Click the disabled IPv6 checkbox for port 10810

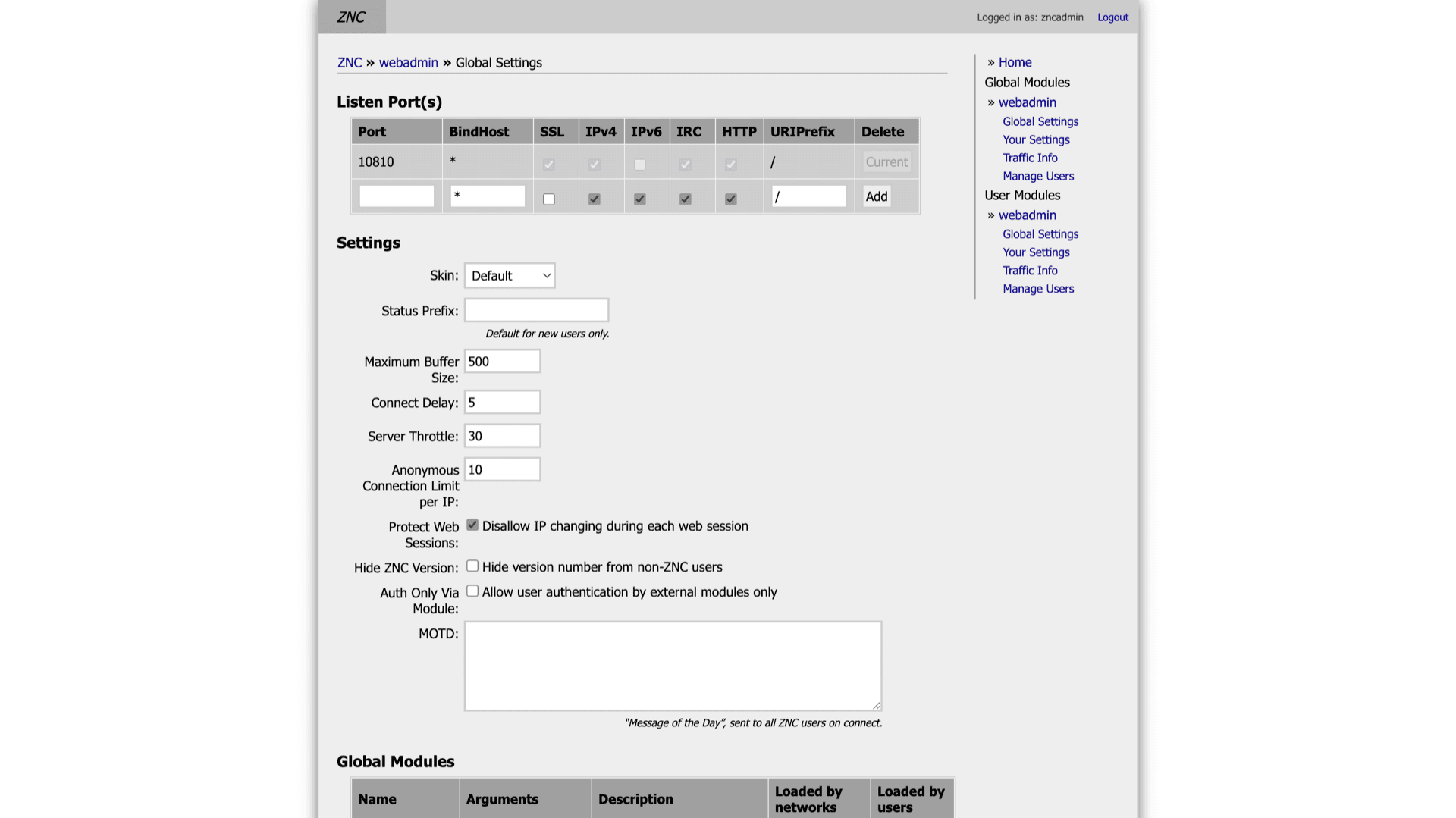tap(640, 165)
